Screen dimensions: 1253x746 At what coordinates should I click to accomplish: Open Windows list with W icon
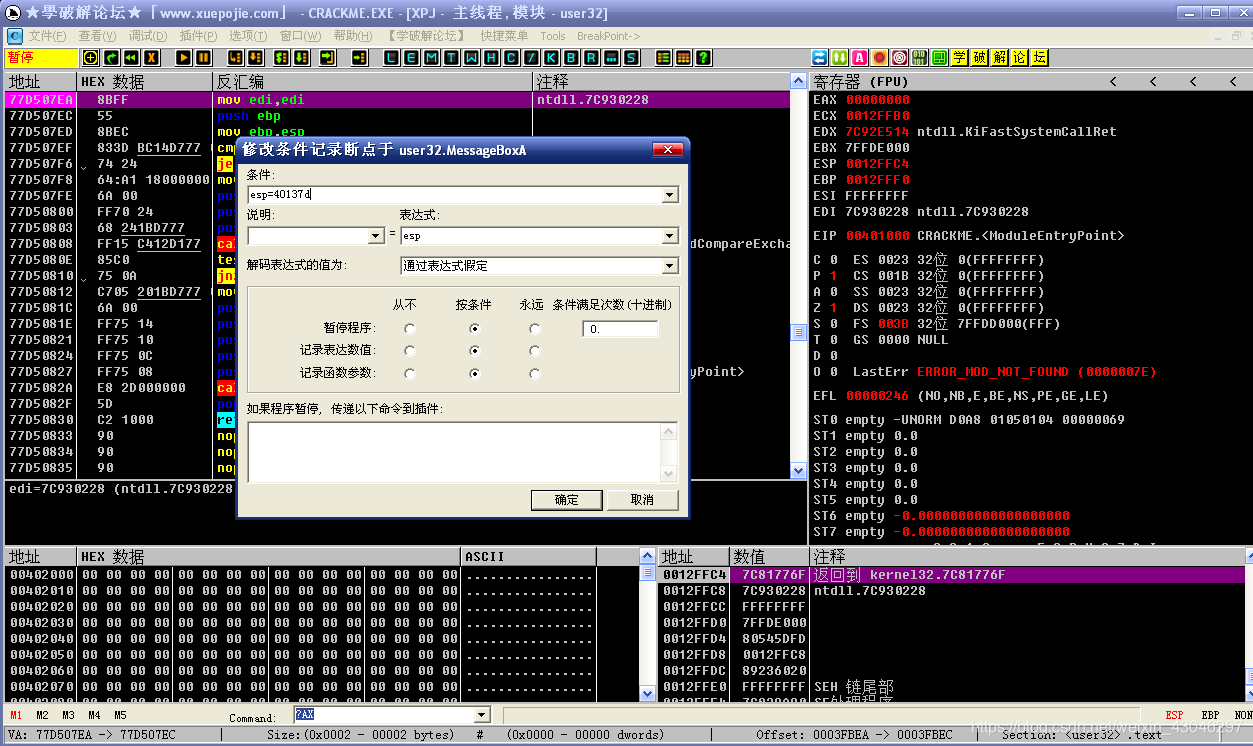[471, 58]
